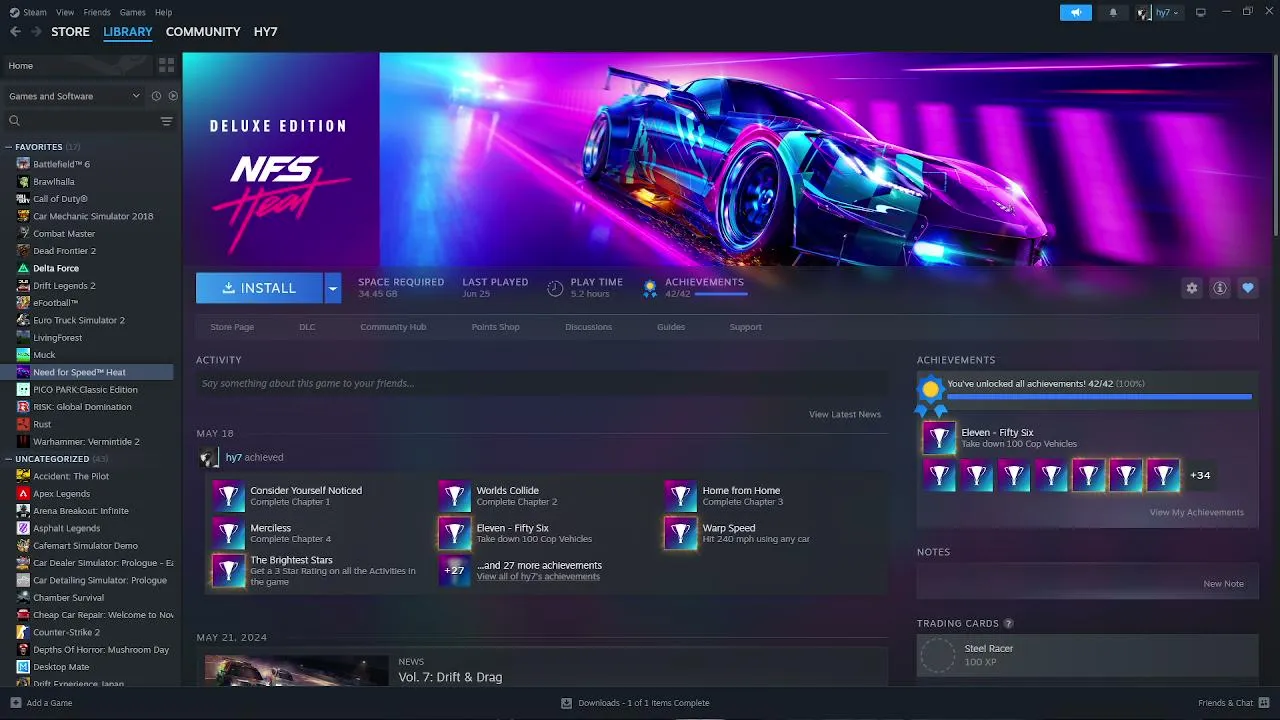The image size is (1280, 720).
Task: Click the unlocked achievements 42/42 progress bar
Action: point(1099,397)
